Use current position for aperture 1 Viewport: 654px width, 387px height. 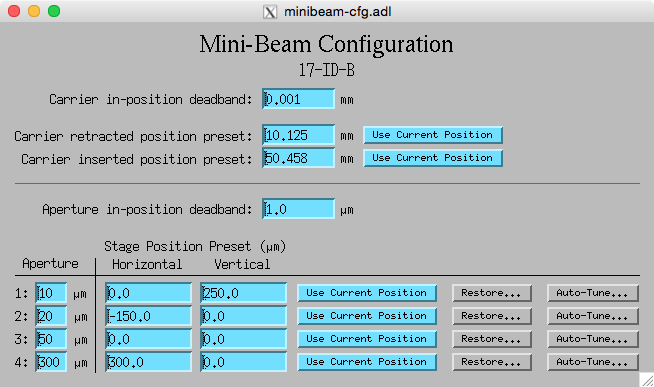(367, 293)
